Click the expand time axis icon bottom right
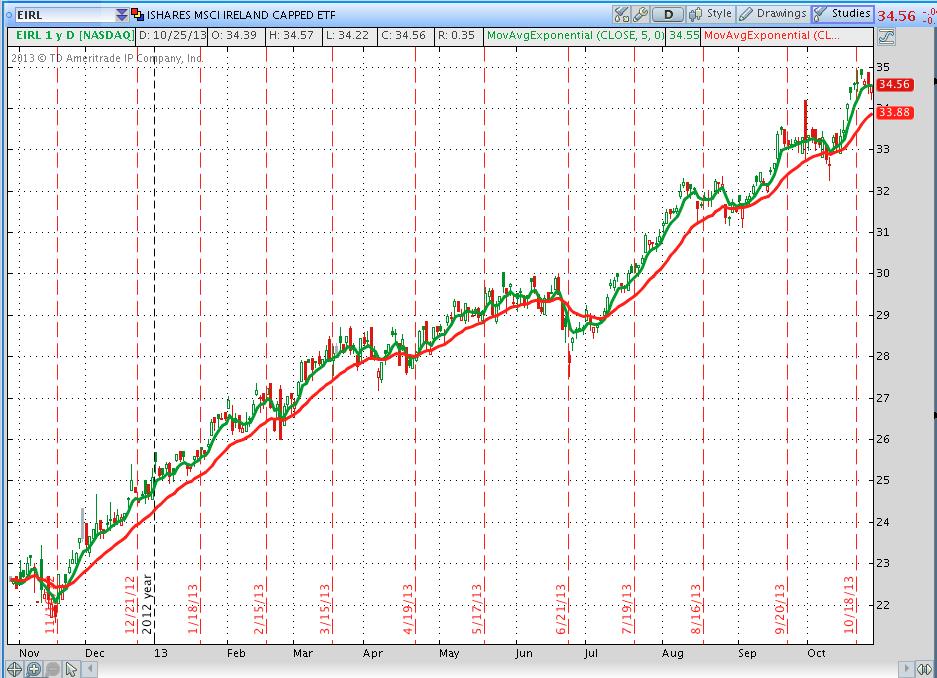This screenshot has height=678, width=937. (924, 668)
